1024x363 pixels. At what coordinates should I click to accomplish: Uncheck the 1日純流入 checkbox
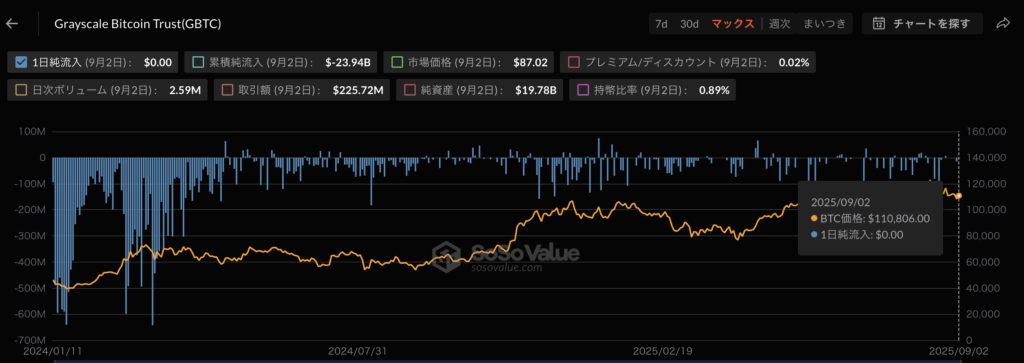21,63
